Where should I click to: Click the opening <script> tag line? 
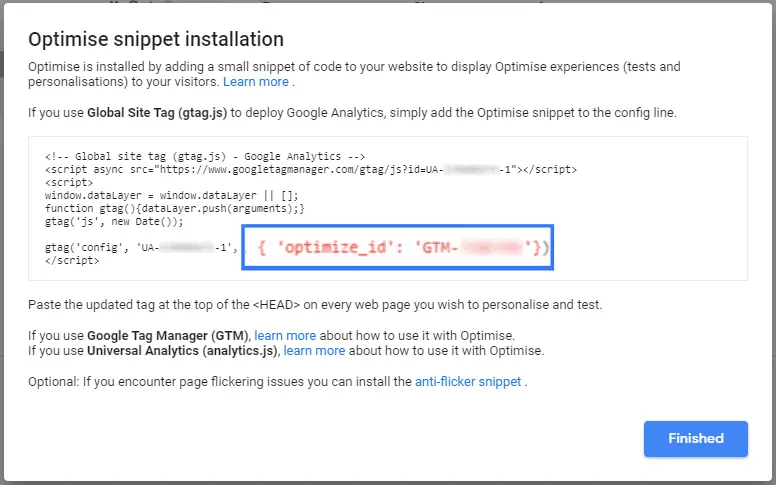coord(69,183)
